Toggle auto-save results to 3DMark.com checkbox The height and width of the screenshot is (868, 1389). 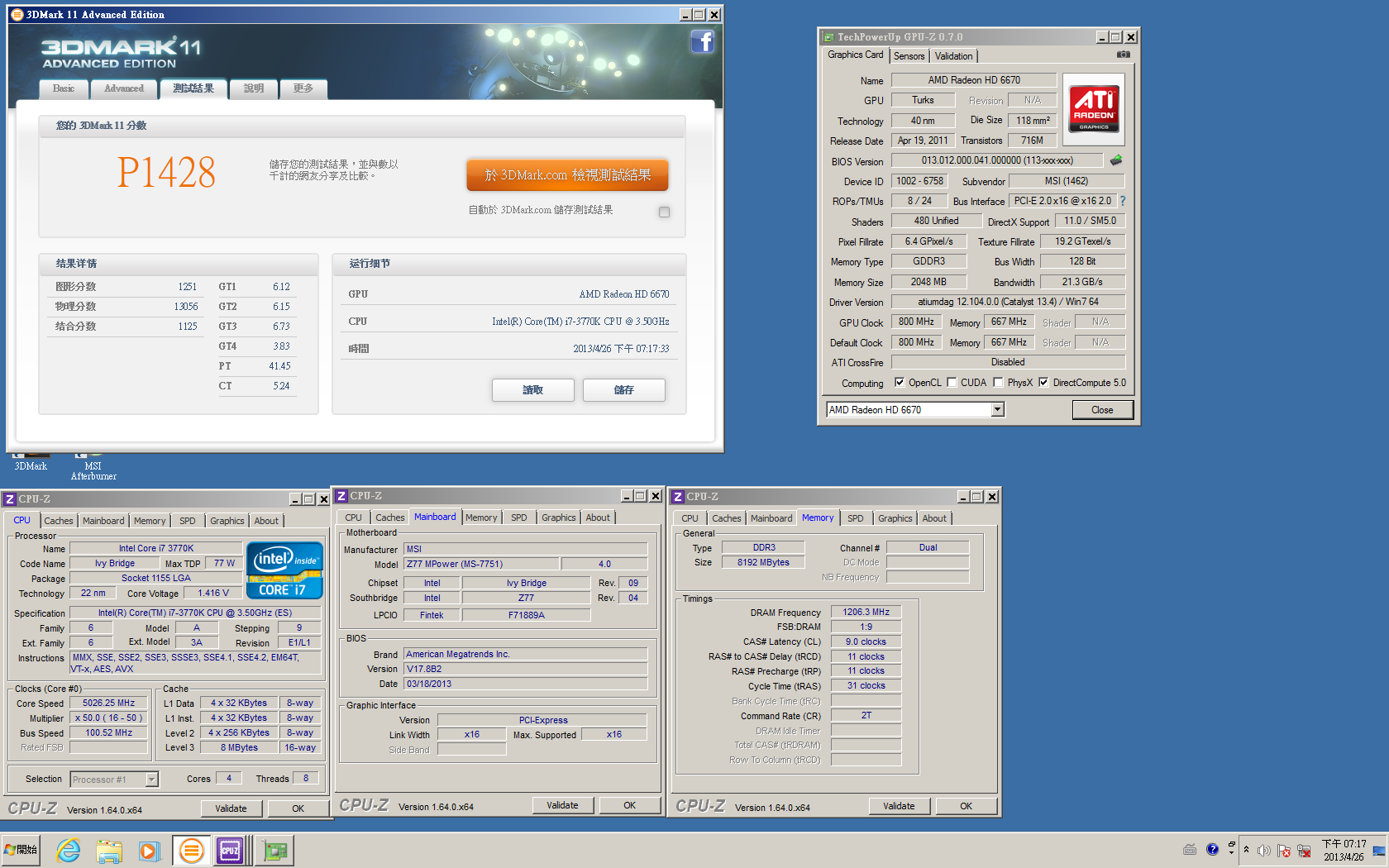point(664,212)
